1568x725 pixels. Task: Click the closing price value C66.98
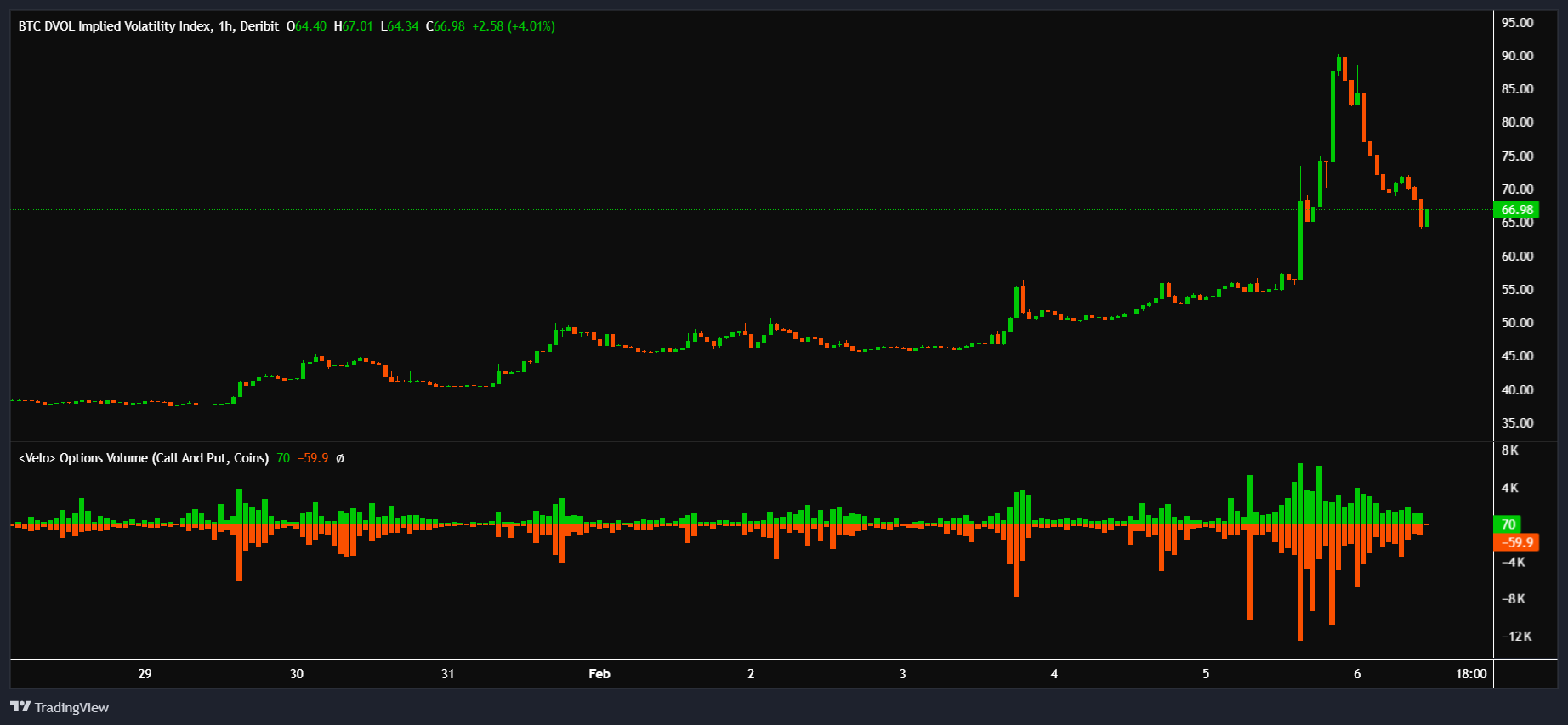tap(446, 26)
